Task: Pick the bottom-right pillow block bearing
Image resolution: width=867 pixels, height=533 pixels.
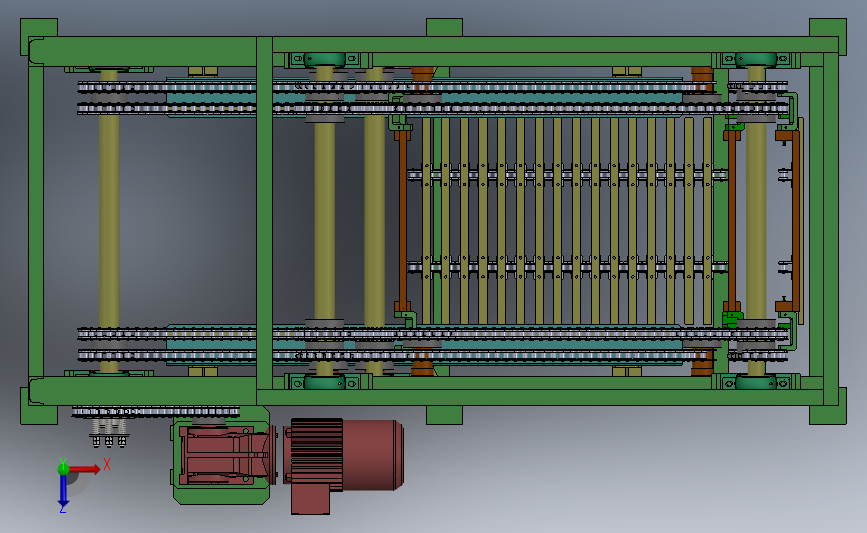Action: tap(756, 382)
